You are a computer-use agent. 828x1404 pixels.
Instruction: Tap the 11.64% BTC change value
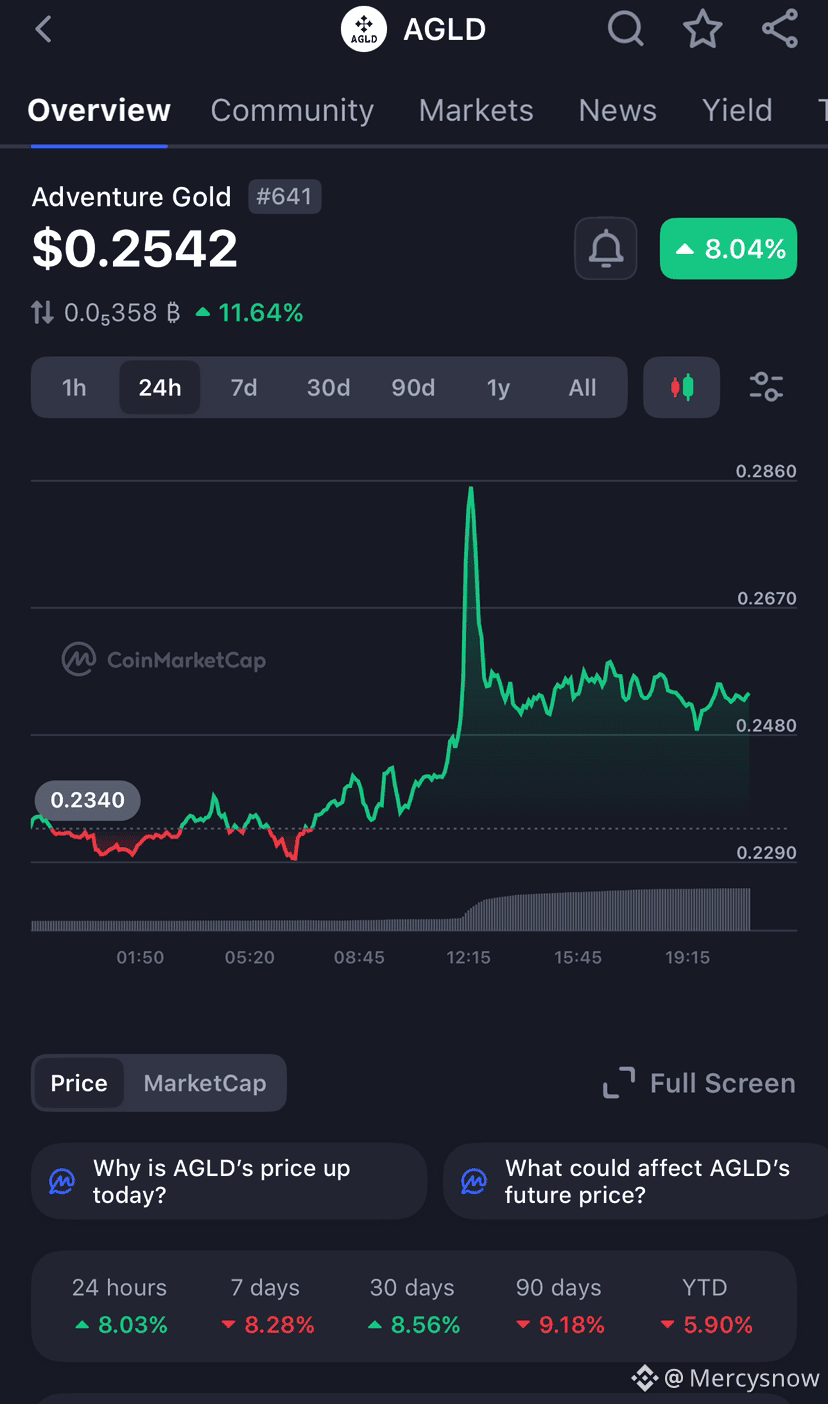(x=250, y=313)
